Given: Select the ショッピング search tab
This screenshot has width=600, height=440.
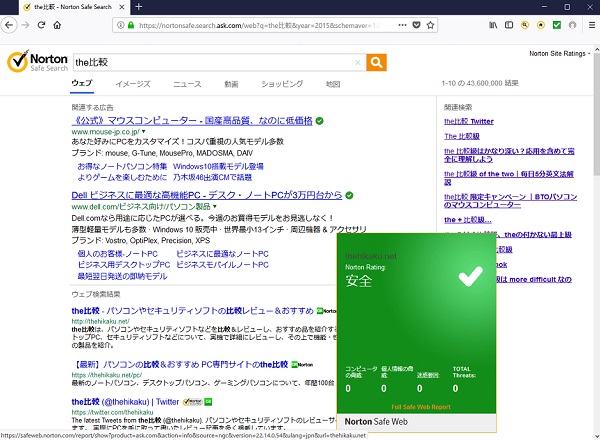Looking at the screenshot, I should pyautogui.click(x=282, y=84).
